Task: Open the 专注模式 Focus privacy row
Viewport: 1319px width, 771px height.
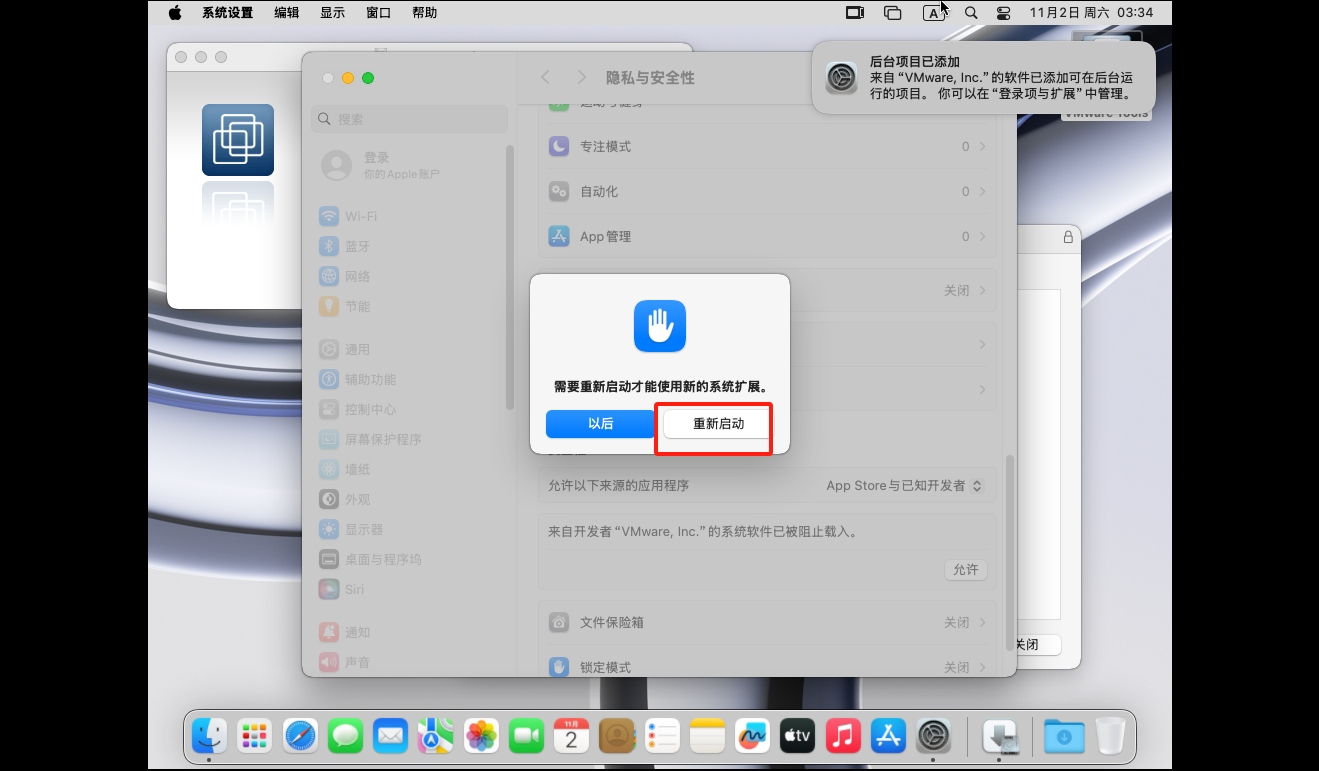Action: (x=767, y=147)
